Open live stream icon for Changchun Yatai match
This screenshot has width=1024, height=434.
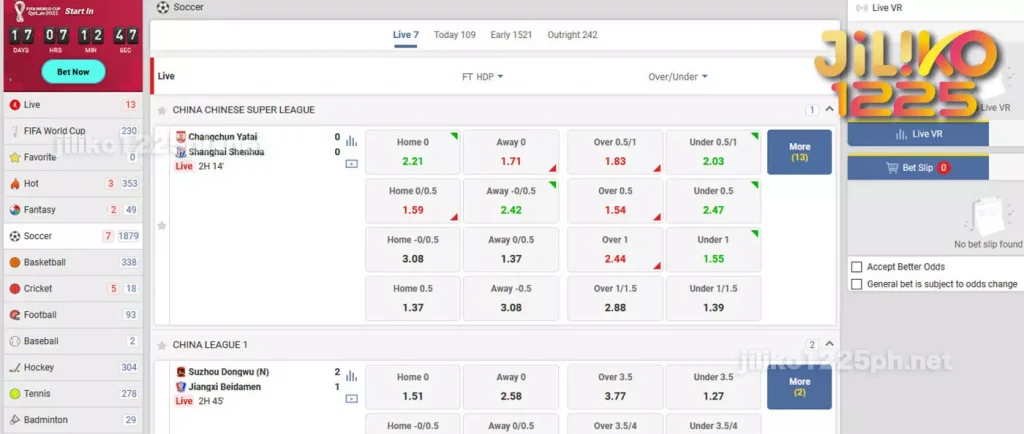351,164
